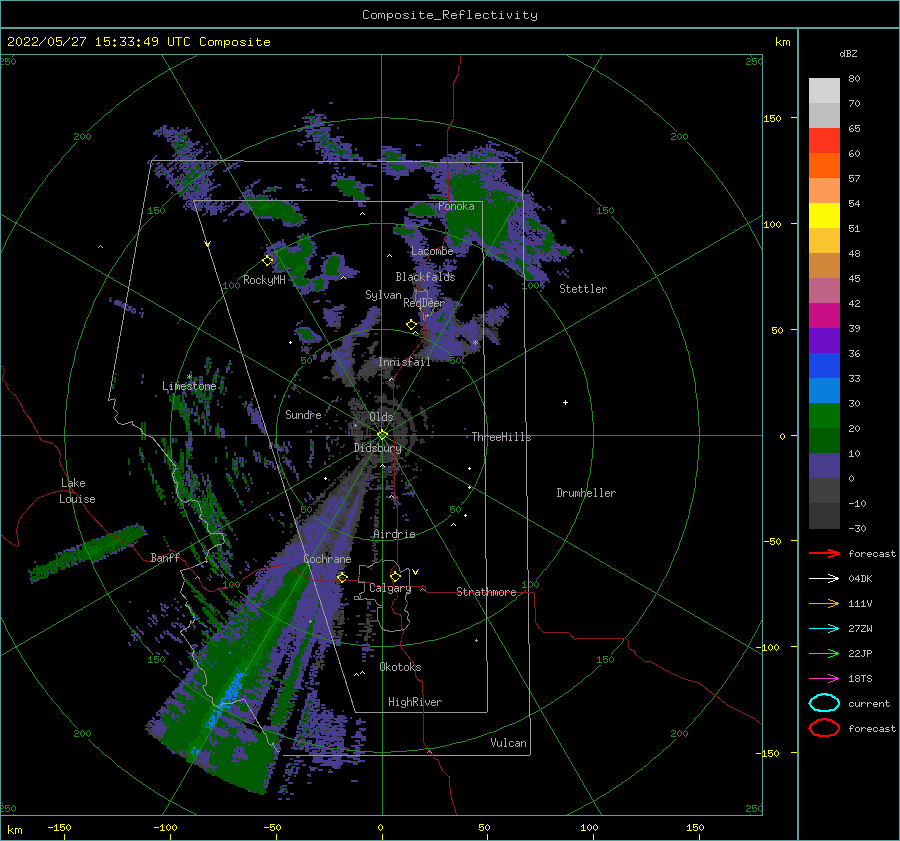Click the Airdrie label
Viewport: 900px width, 841px height.
[x=394, y=534]
